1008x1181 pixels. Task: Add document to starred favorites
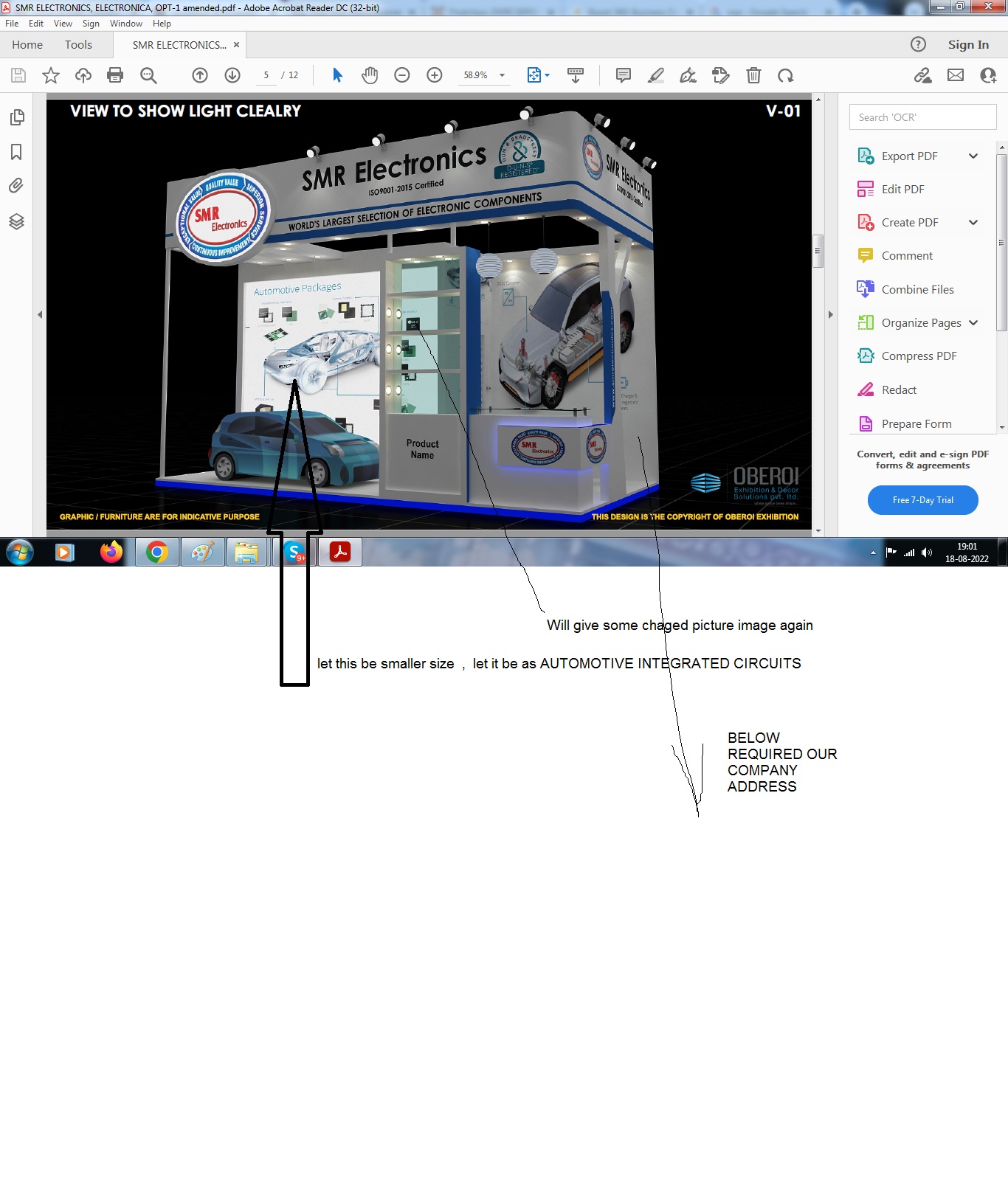coord(51,75)
